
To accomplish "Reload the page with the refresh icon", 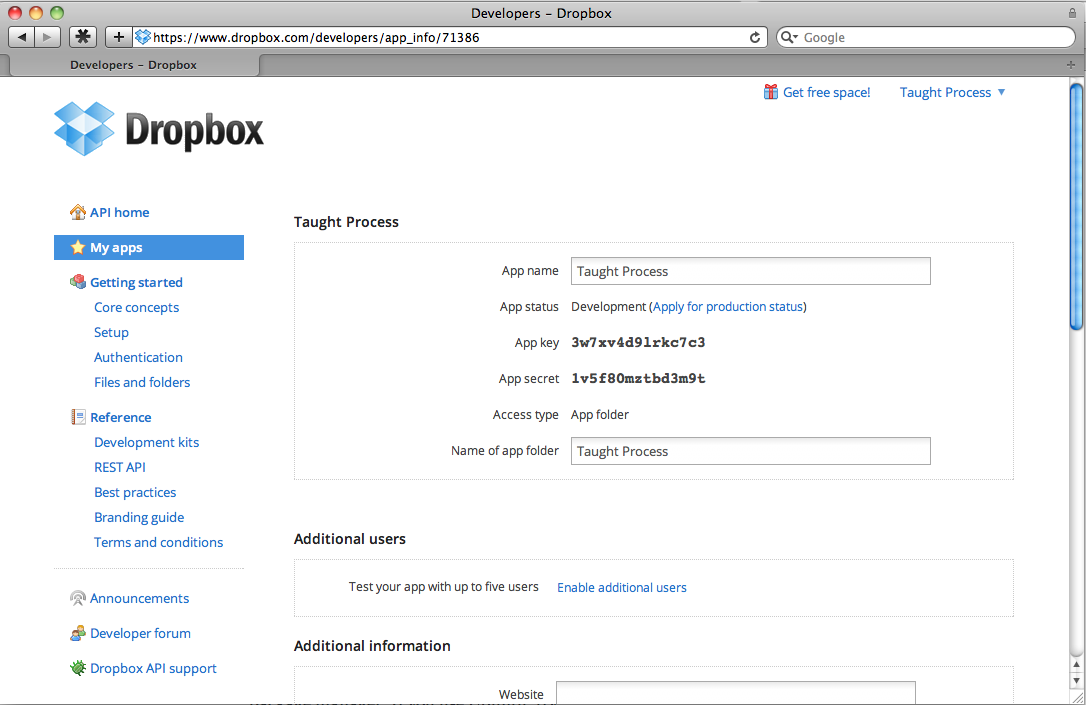I will point(755,37).
